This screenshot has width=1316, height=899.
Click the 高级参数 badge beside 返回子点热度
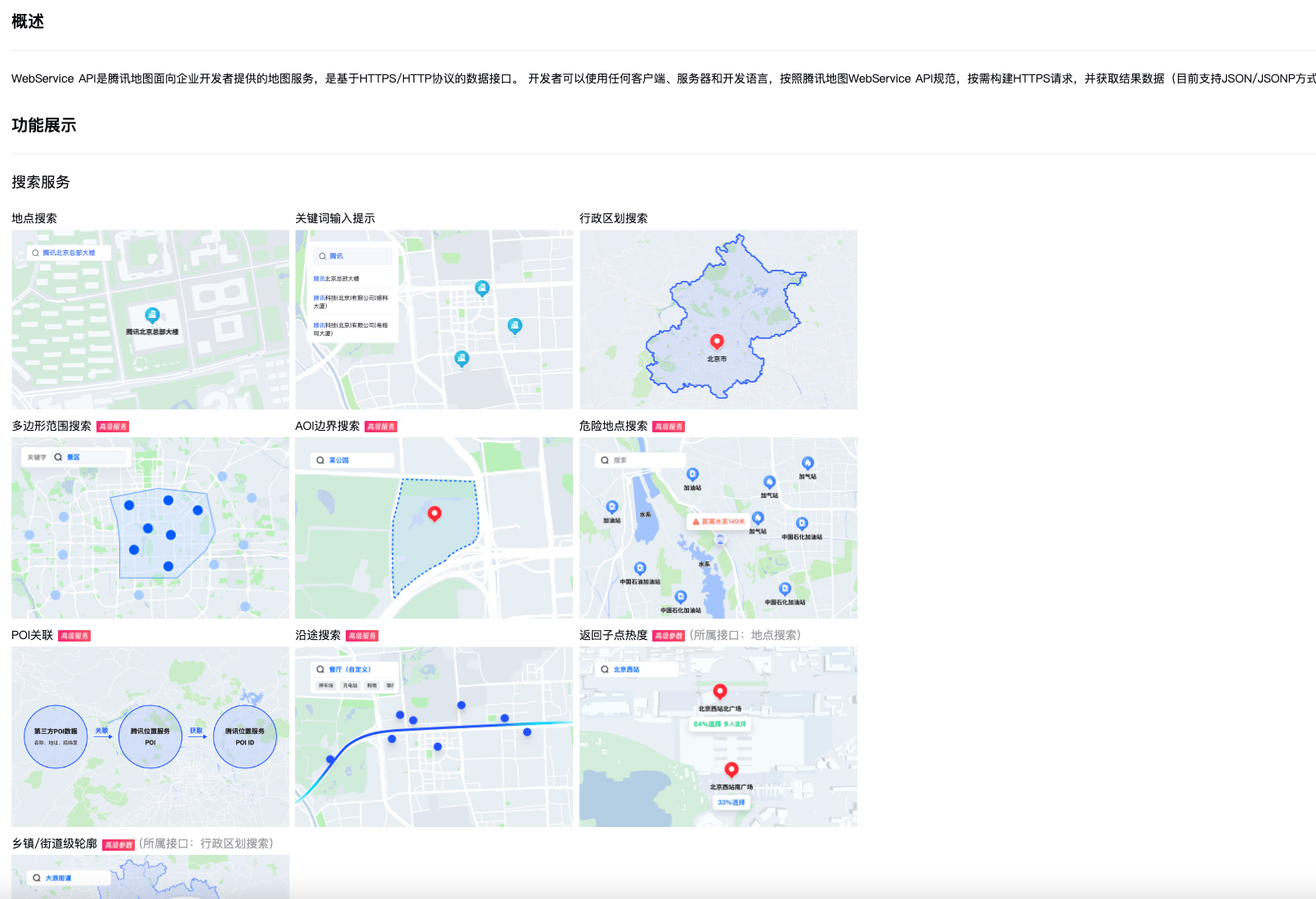(x=669, y=636)
